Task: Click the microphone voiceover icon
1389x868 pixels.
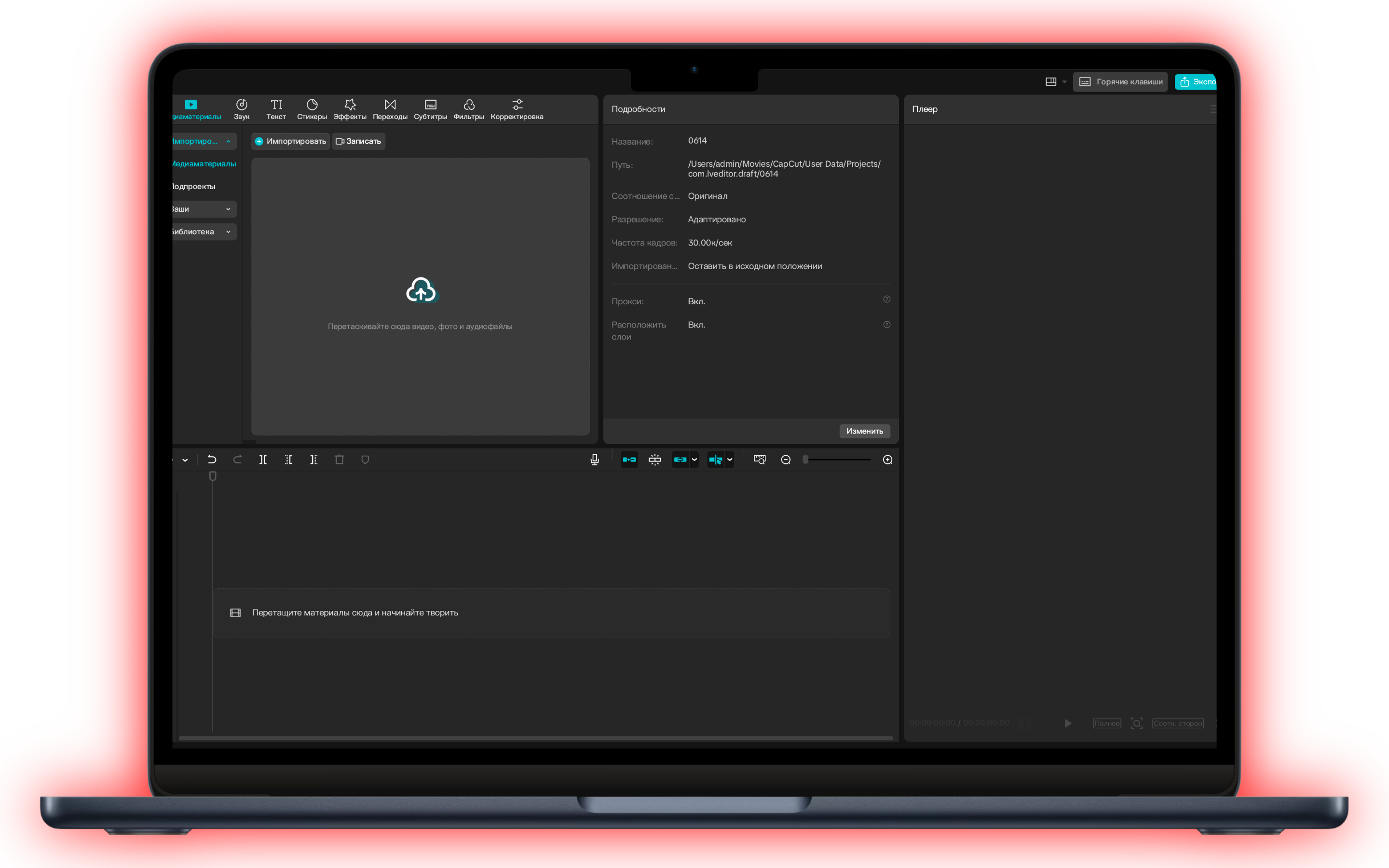Action: pos(595,459)
